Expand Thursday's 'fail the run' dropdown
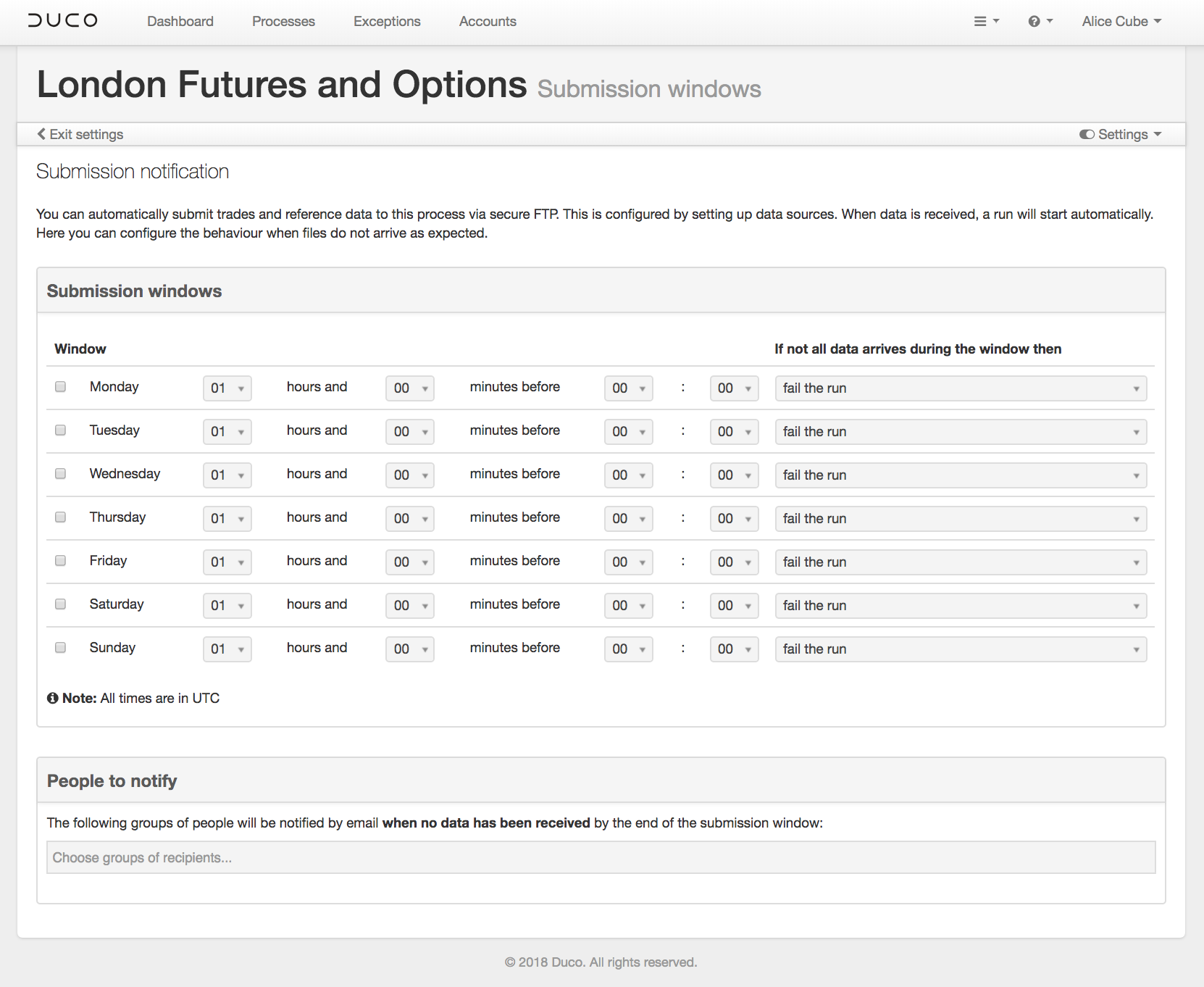Screen dimensions: 1204x987 (x=961, y=519)
